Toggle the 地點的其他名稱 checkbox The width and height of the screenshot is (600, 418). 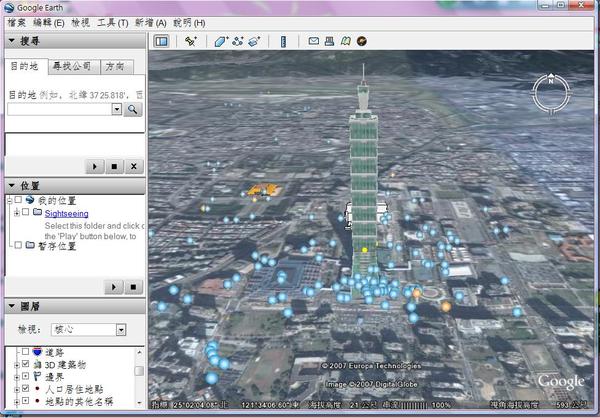coord(25,401)
